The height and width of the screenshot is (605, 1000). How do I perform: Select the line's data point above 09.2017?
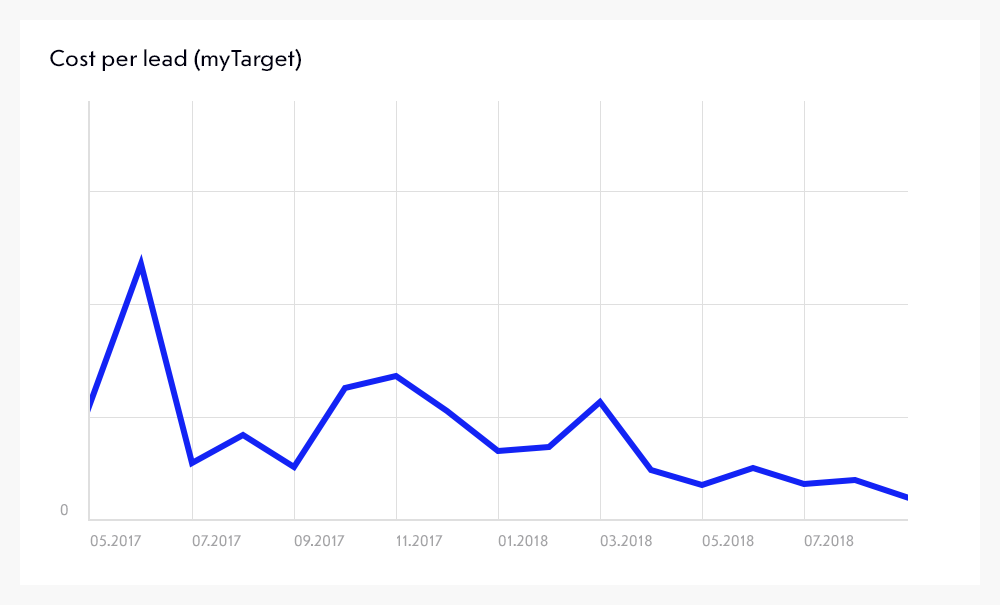294,467
